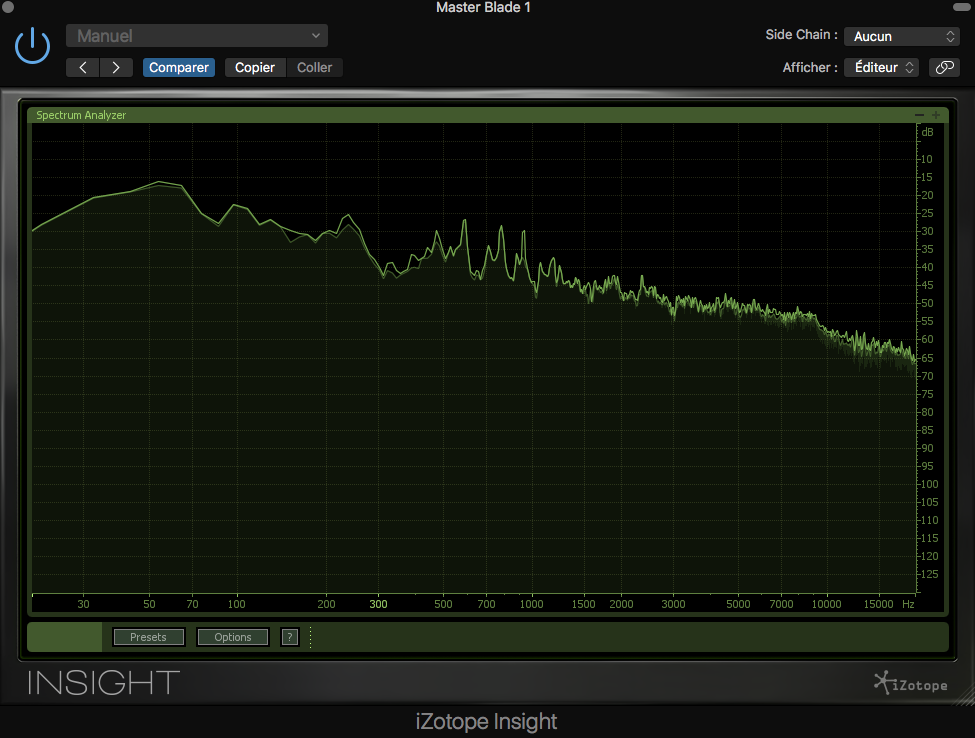Viewport: 975px width, 738px height.
Task: Click the 300 Hz frequency label
Action: coord(378,604)
